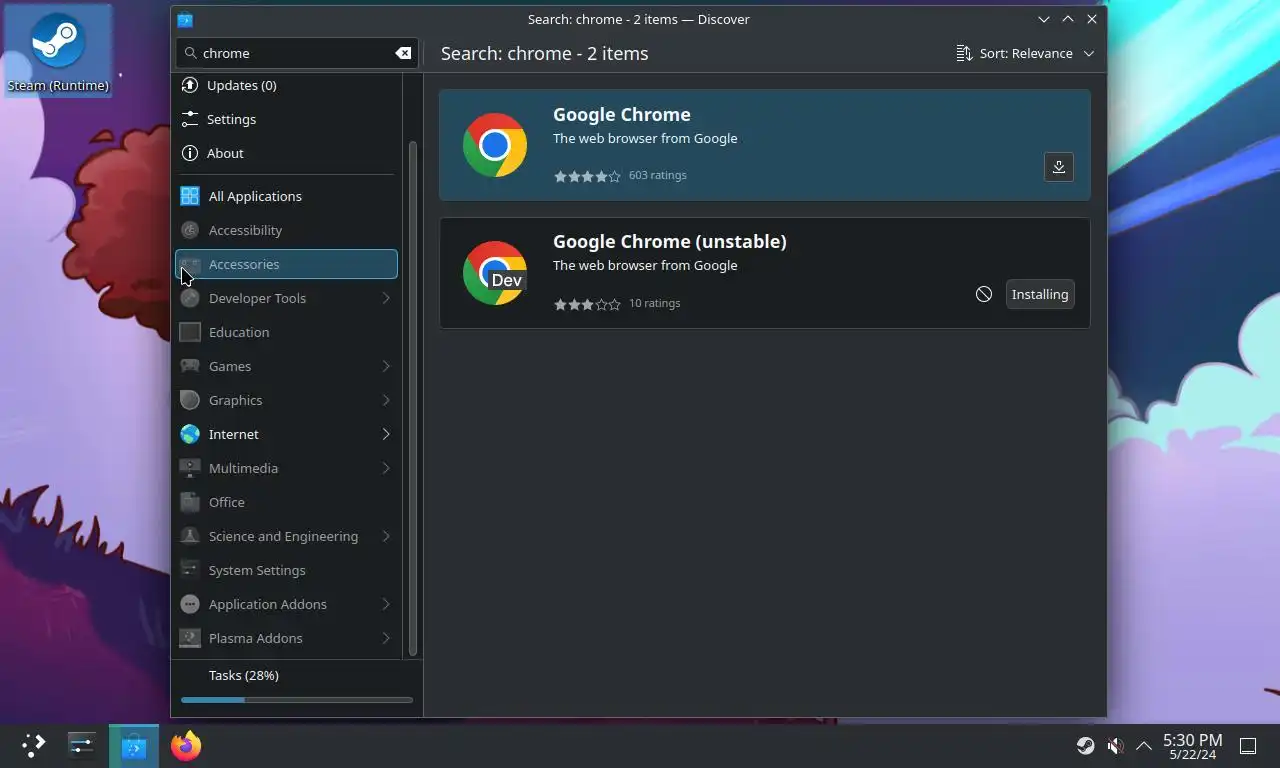
Task: Click the search magnifier icon
Action: (191, 53)
